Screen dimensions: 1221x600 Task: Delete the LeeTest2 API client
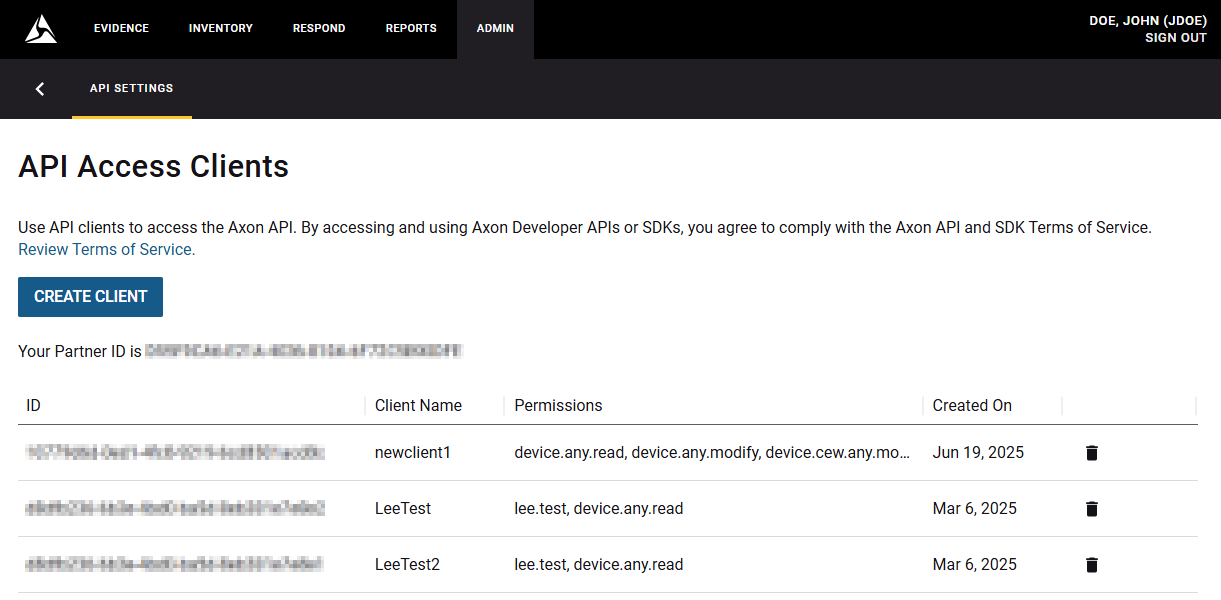coord(1092,565)
